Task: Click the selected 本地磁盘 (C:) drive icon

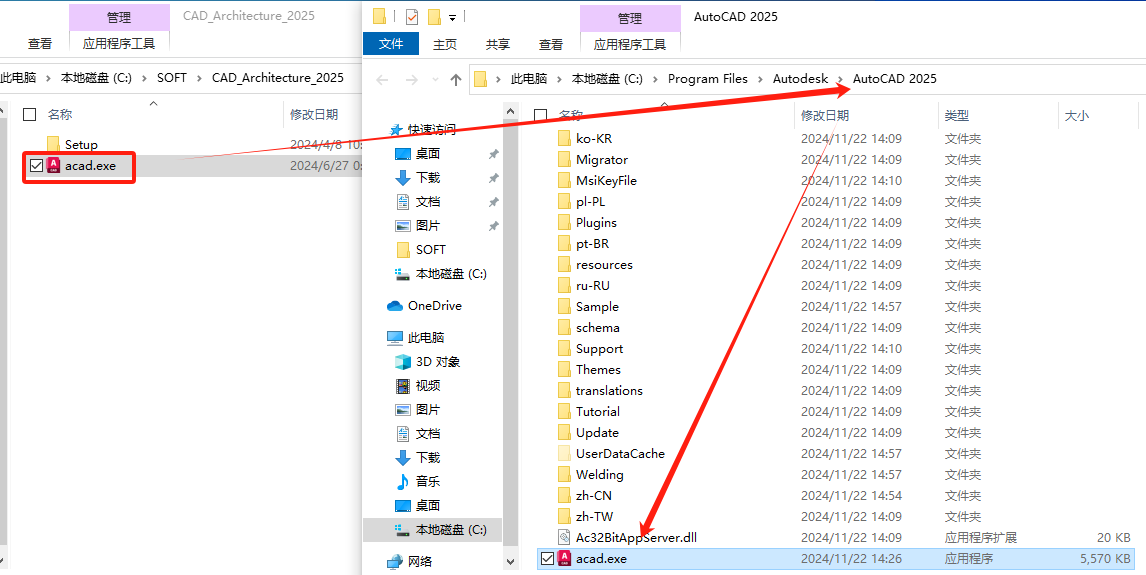Action: 403,529
